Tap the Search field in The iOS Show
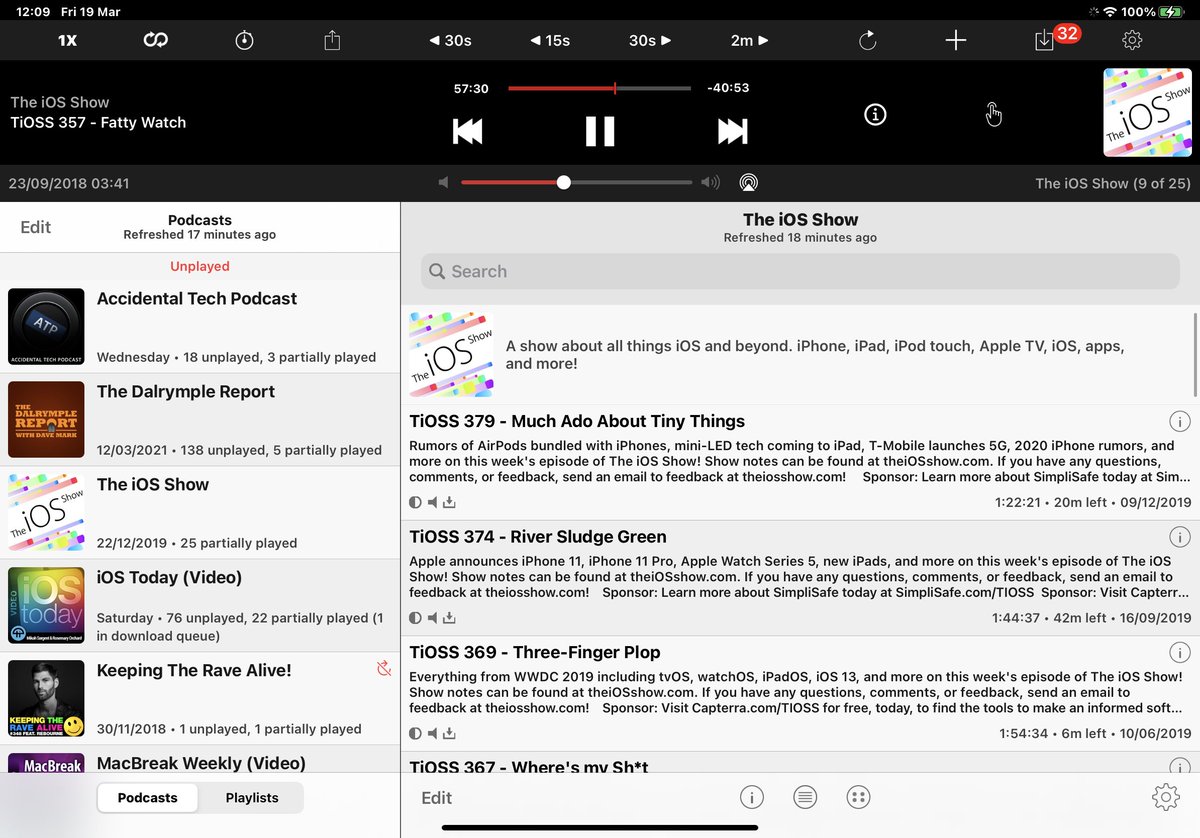Image resolution: width=1200 pixels, height=838 pixels. (800, 271)
